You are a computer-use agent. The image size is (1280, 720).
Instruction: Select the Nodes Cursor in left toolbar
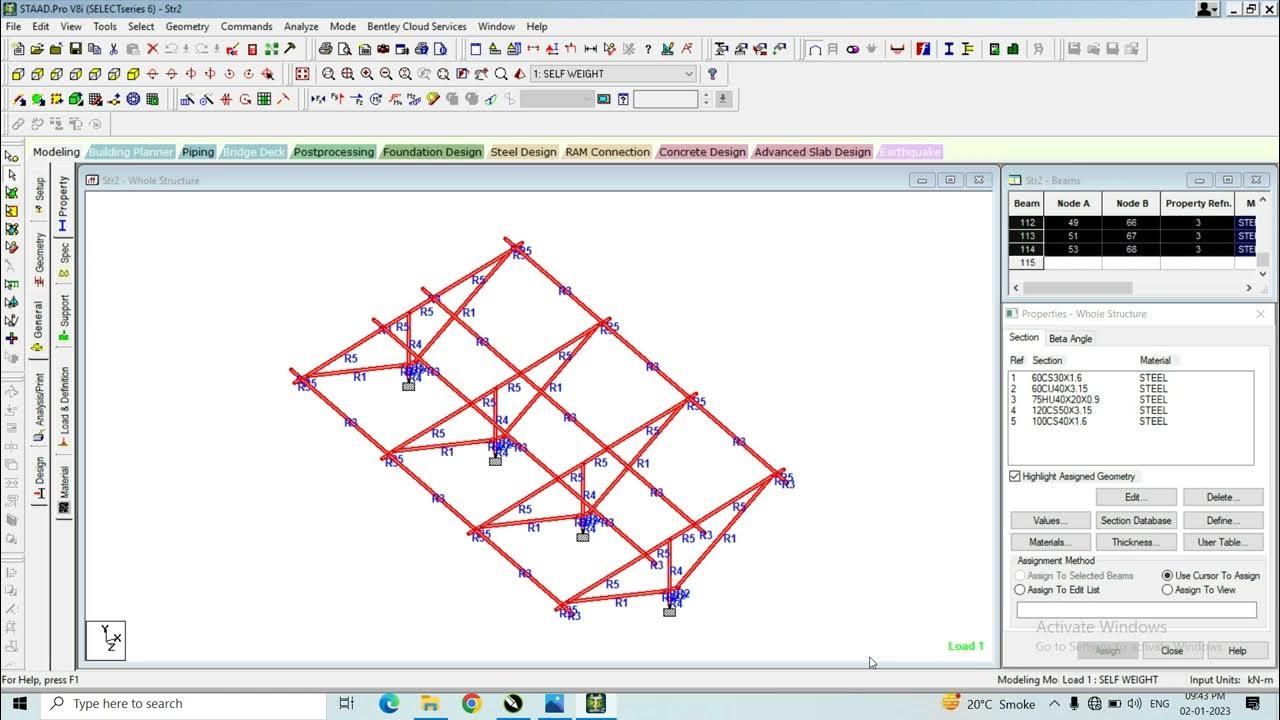tap(11, 156)
